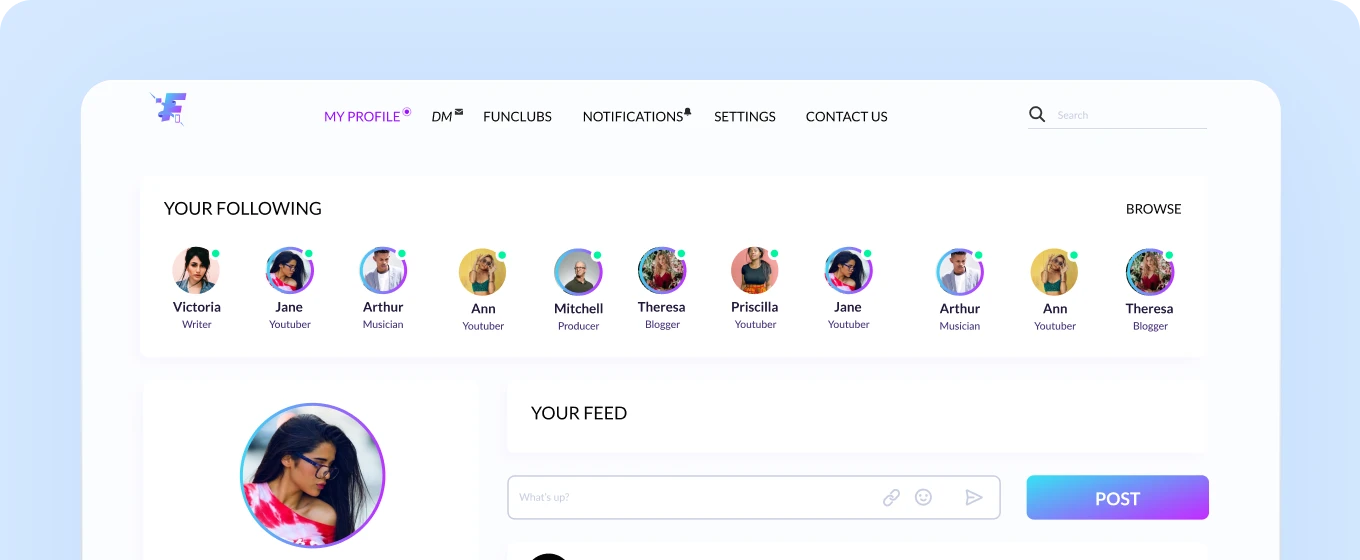
Task: Click the search magnifier icon
Action: pos(1037,114)
